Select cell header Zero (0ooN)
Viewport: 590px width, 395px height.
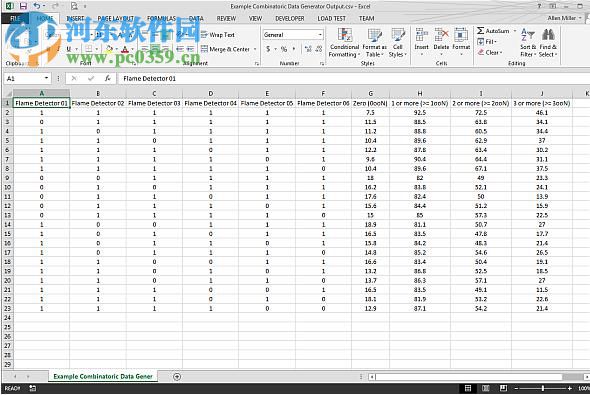point(371,103)
